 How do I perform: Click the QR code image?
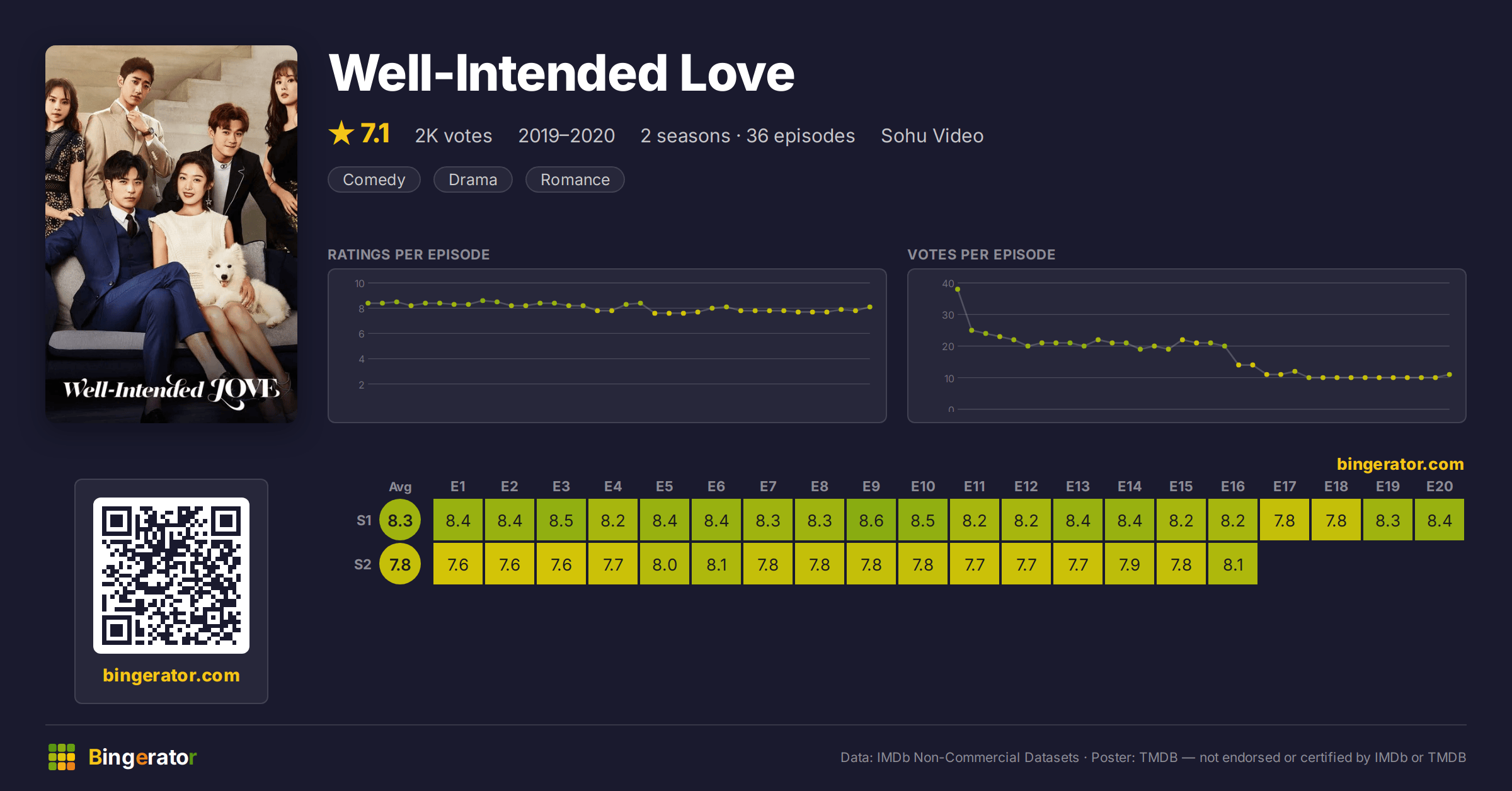click(171, 576)
